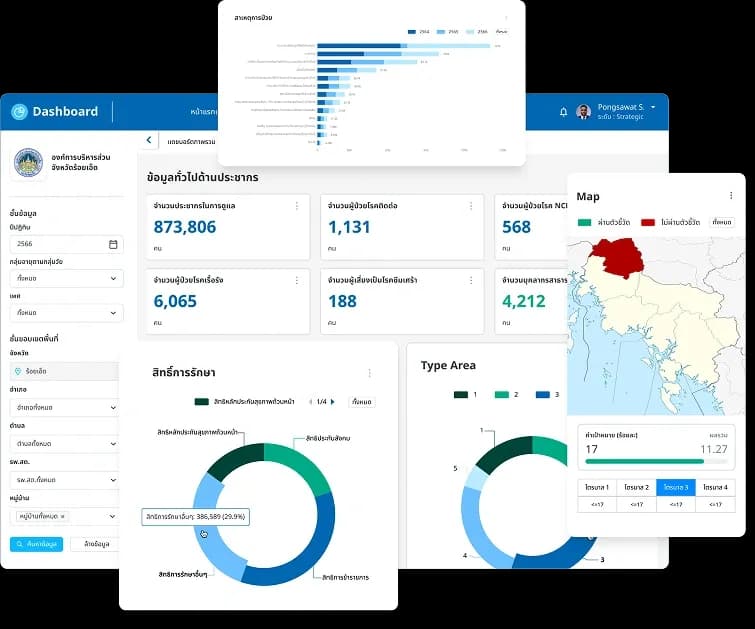The image size is (755, 629).
Task: Open Map panel three-dot menu
Action: [731, 196]
